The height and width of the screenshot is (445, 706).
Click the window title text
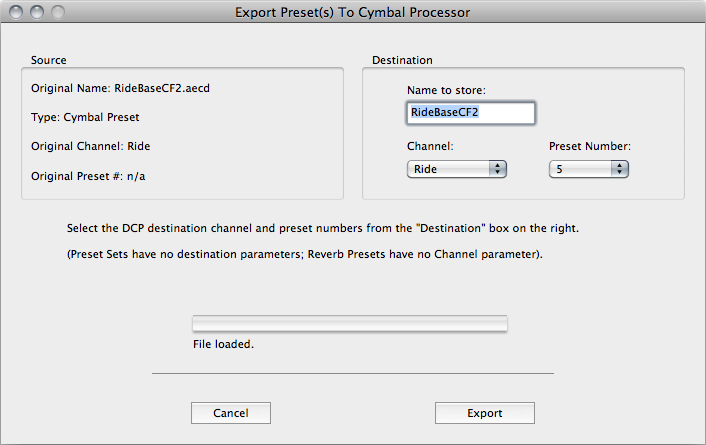(x=352, y=13)
